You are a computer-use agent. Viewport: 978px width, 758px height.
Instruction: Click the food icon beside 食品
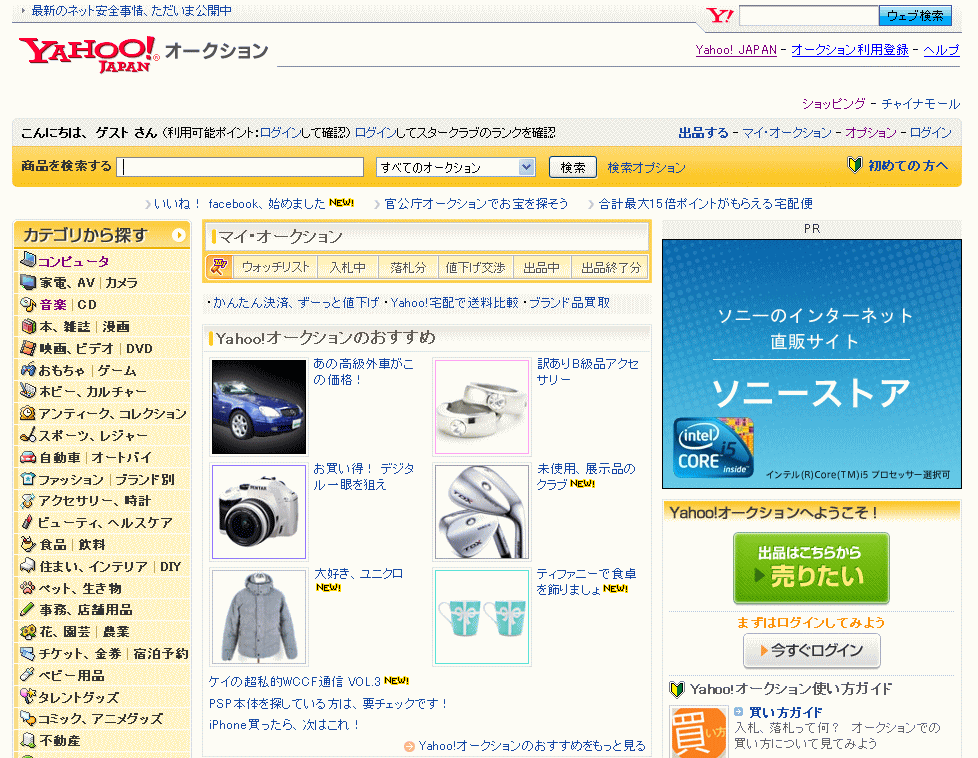click(28, 544)
